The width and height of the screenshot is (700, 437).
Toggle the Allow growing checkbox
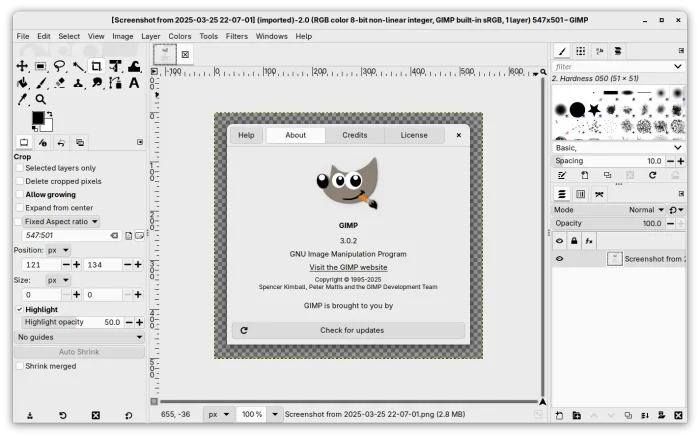20,195
